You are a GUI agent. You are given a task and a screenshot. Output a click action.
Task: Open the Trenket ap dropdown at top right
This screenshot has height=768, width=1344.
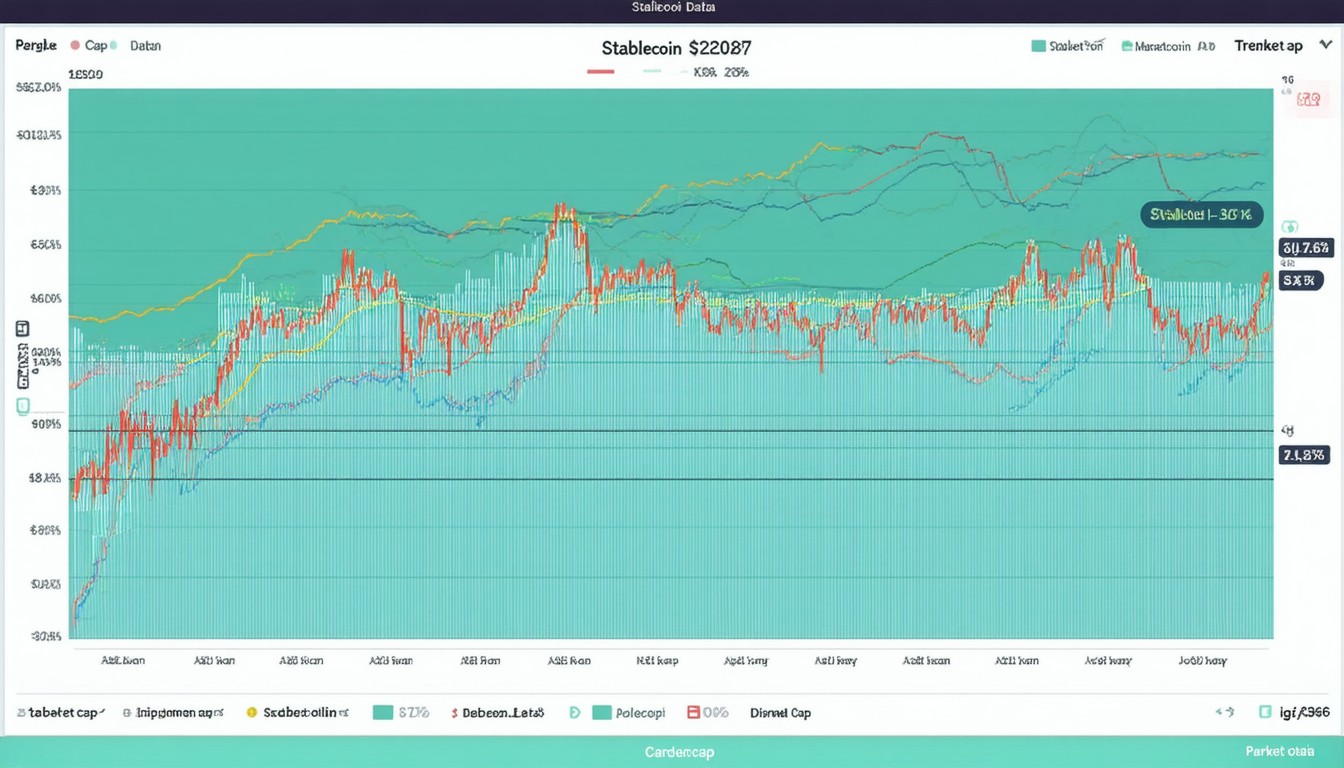[1268, 46]
